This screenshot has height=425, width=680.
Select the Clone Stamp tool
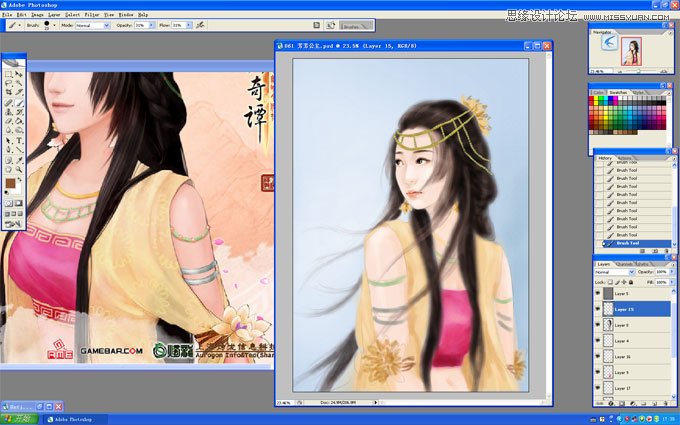(x=8, y=111)
